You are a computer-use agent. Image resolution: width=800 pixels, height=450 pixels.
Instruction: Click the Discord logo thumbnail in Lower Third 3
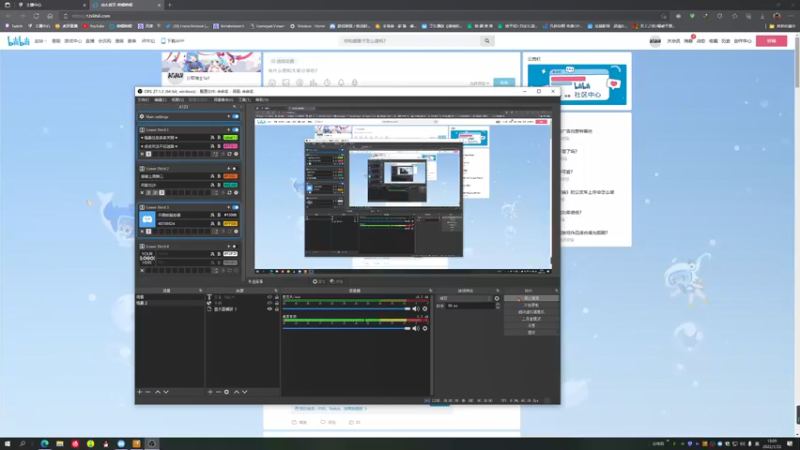(147, 219)
